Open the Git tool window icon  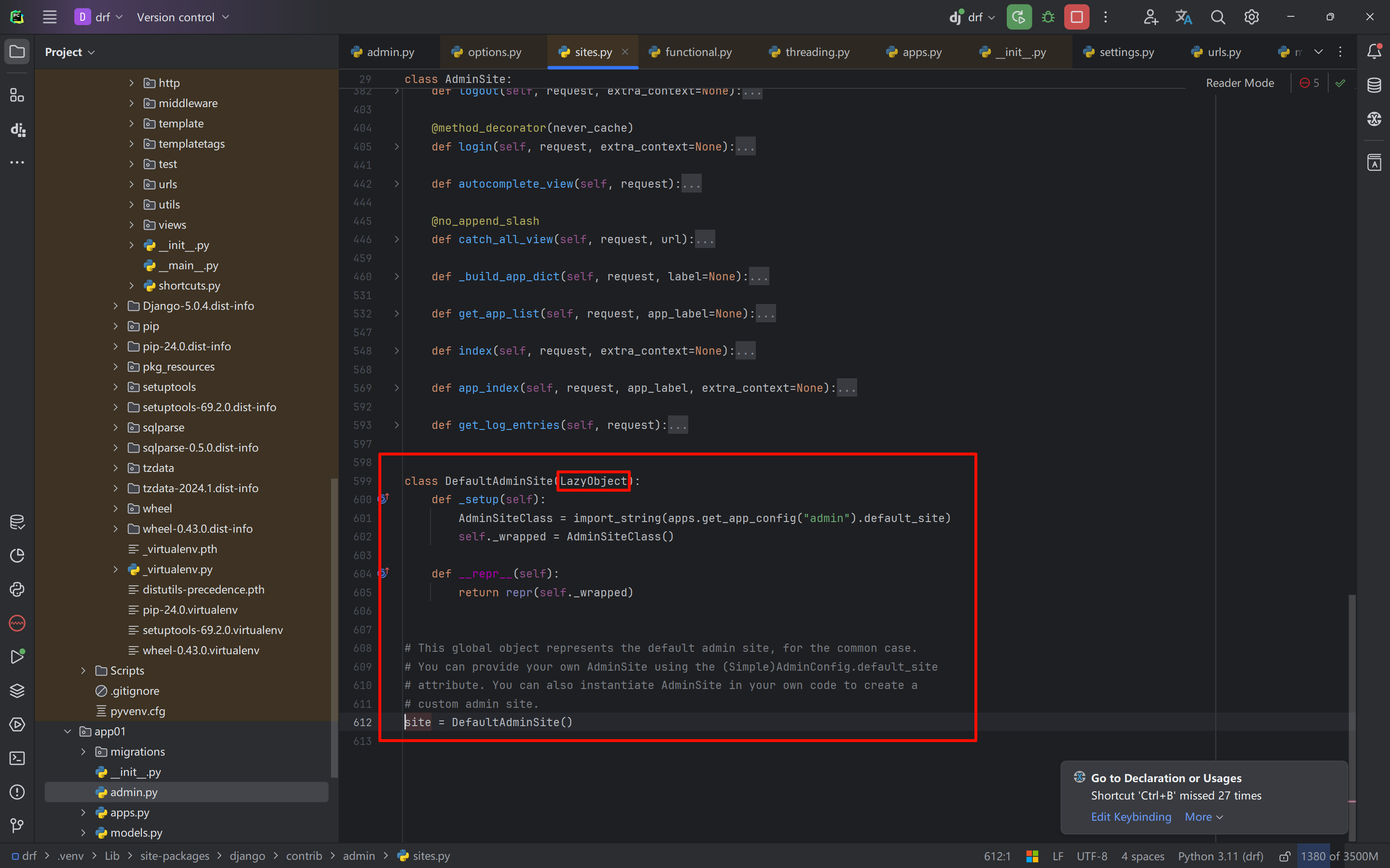(x=17, y=826)
